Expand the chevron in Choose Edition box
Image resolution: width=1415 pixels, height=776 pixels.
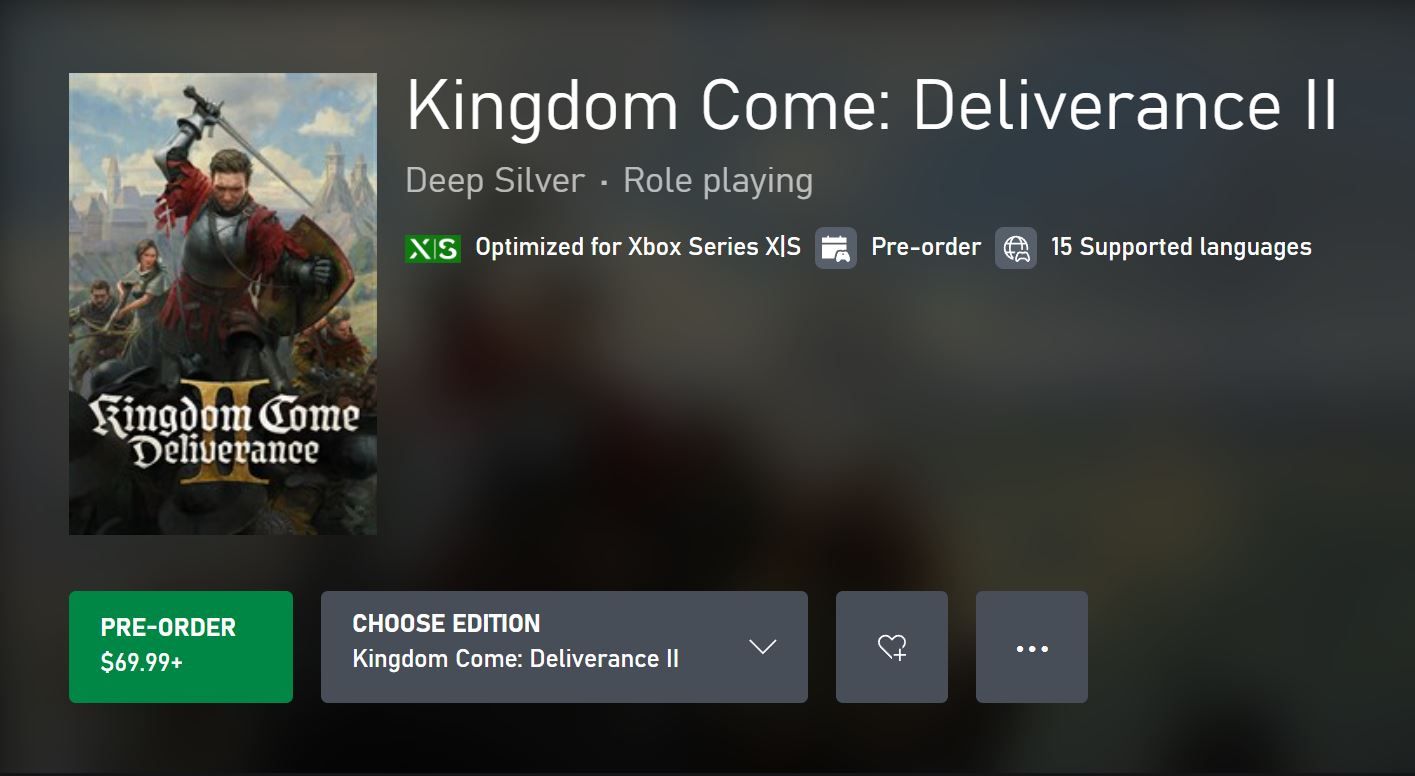763,647
